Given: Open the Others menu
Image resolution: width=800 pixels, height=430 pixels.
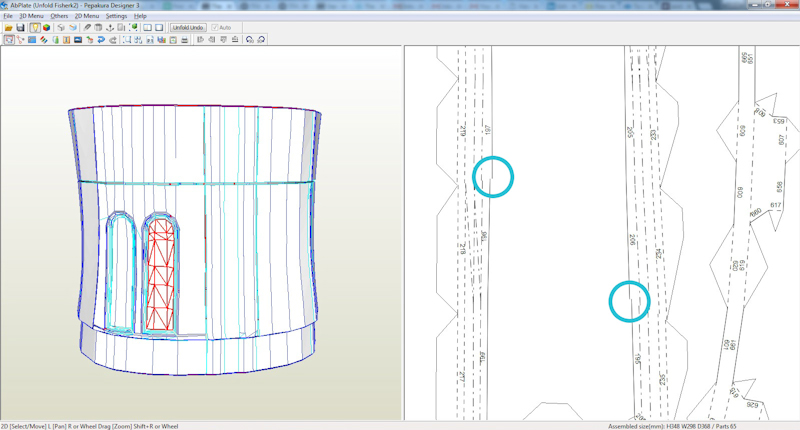Looking at the screenshot, I should coord(59,16).
